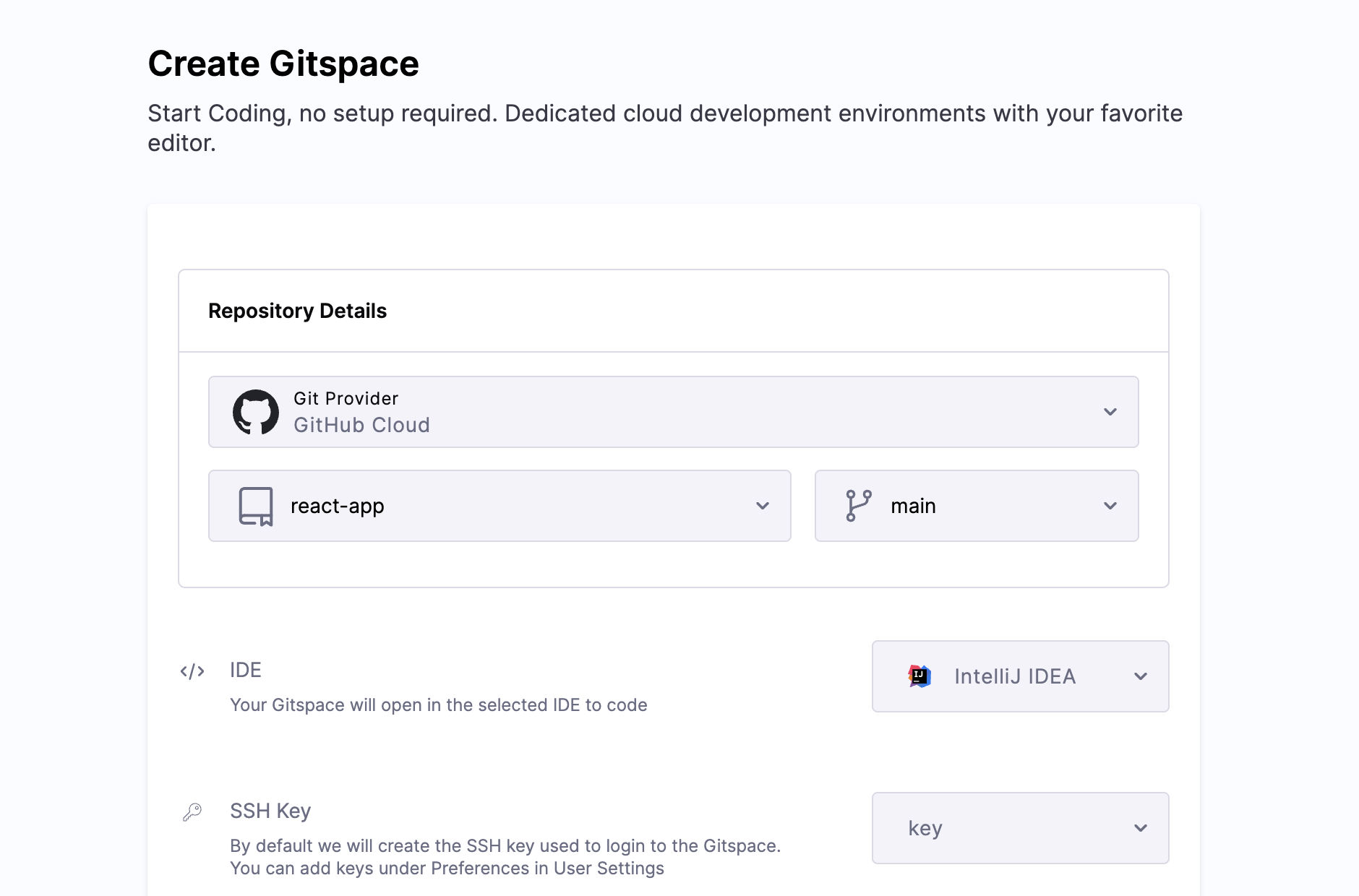1359x896 pixels.
Task: Click the Repository Details header
Action: pos(297,311)
